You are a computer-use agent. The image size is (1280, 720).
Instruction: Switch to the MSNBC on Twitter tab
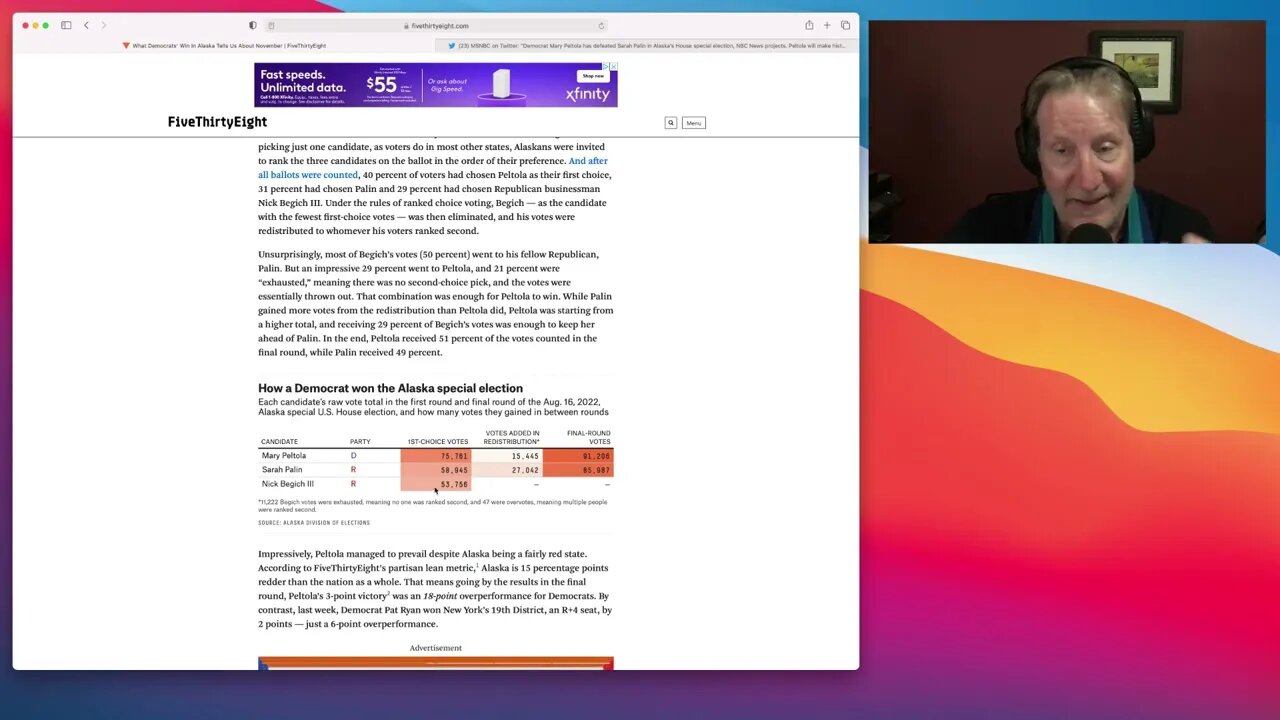(x=647, y=46)
